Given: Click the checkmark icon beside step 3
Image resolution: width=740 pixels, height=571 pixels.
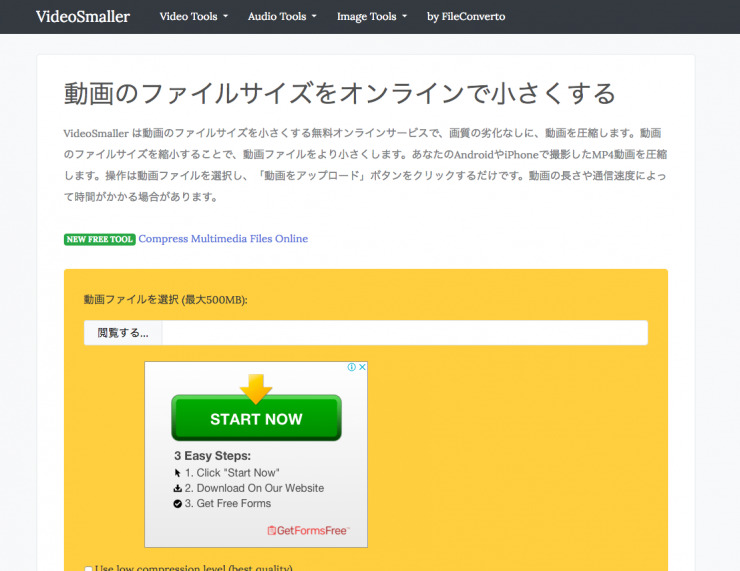Looking at the screenshot, I should [177, 504].
